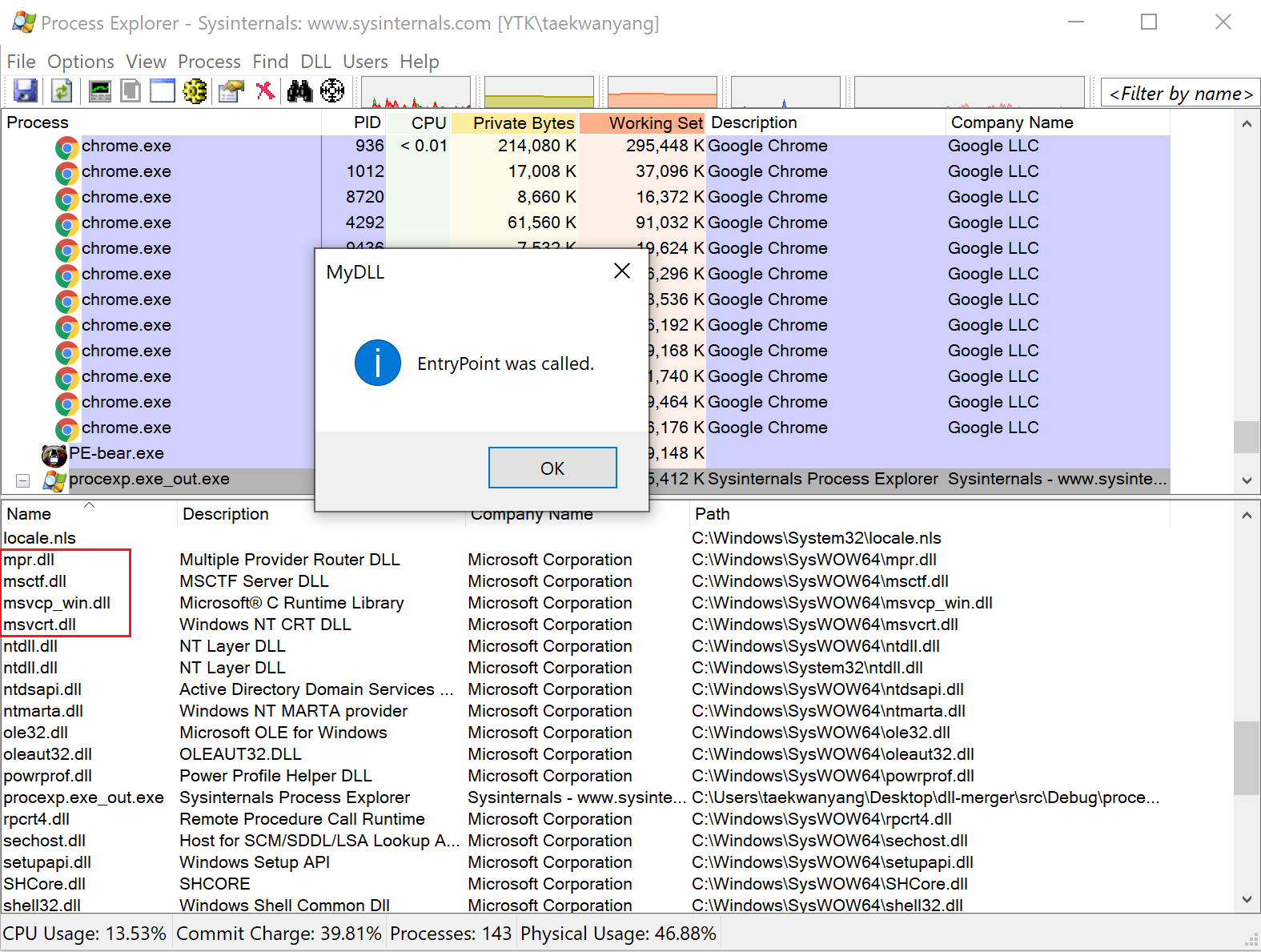Click the Process Explorer title bar icon
The image size is (1261, 952).
click(24, 22)
